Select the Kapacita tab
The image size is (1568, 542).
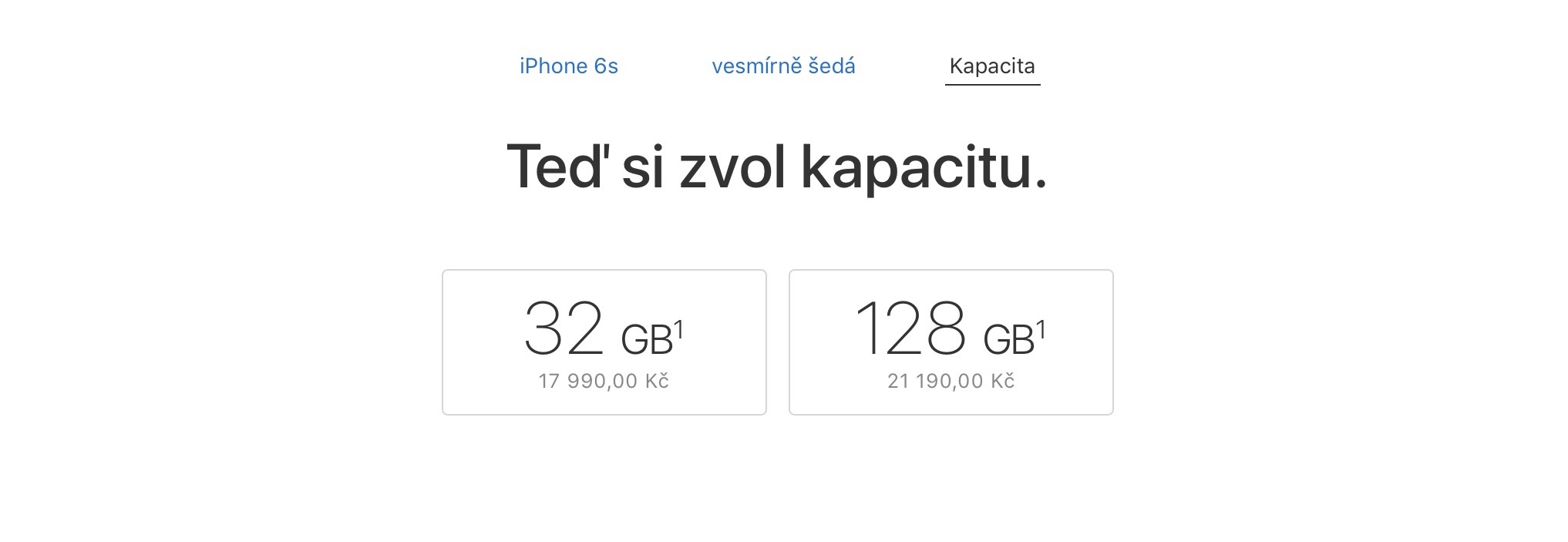point(992,66)
